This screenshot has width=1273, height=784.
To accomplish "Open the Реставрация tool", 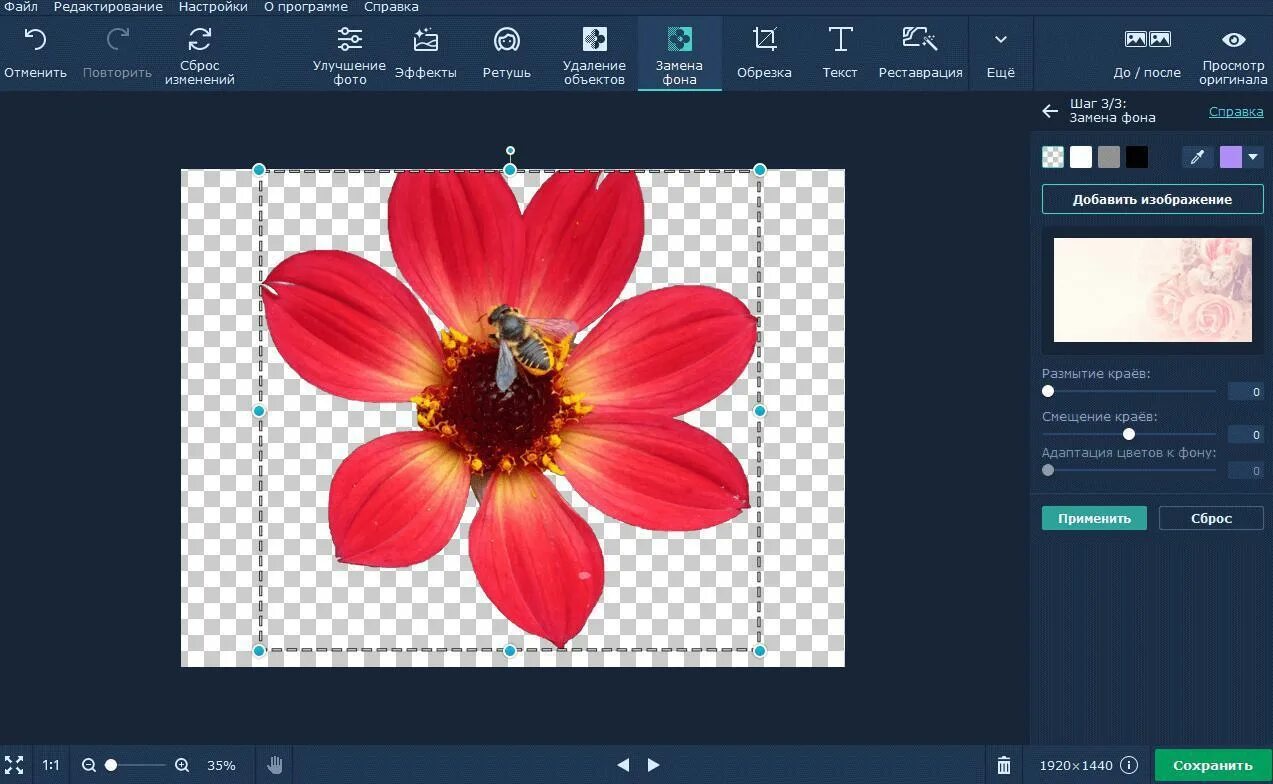I will [x=920, y=55].
